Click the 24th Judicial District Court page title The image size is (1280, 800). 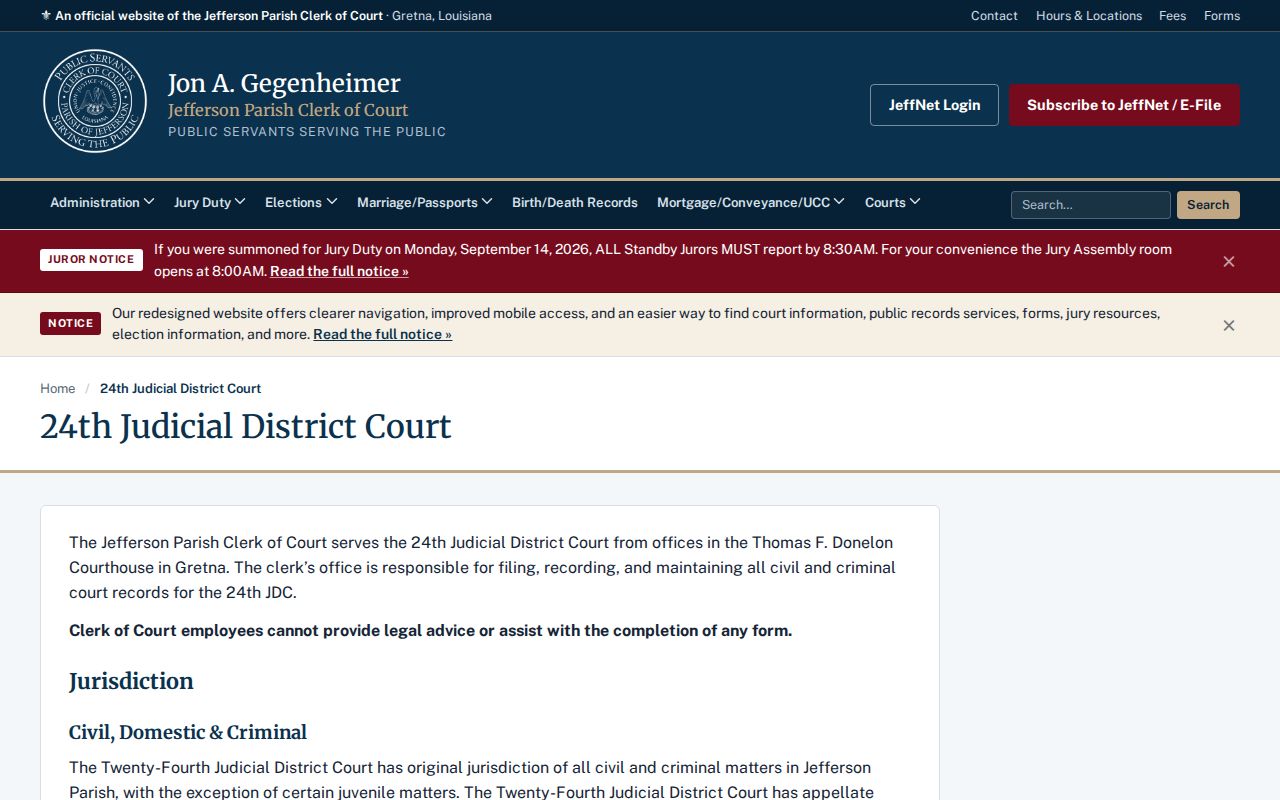(x=246, y=426)
